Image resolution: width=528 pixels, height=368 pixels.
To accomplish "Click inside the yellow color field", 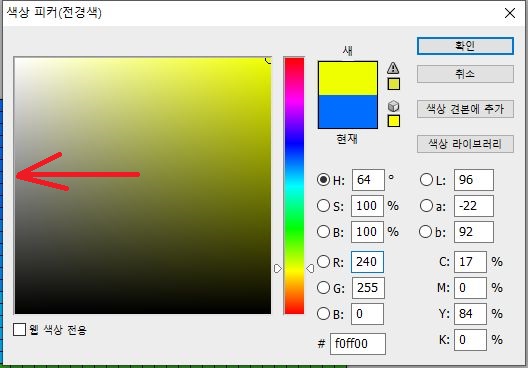I will 143,186.
